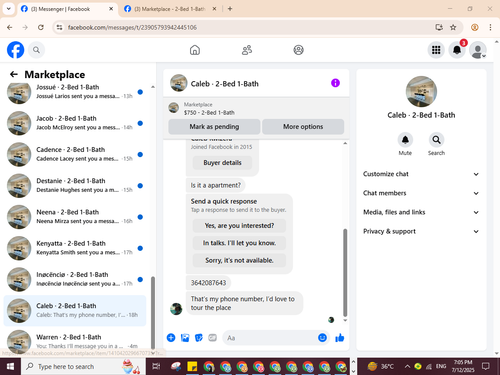Viewport: 500px width, 375px height.
Task: Open Neena's 2-Bed 1-Bath conversation
Action: point(75,217)
